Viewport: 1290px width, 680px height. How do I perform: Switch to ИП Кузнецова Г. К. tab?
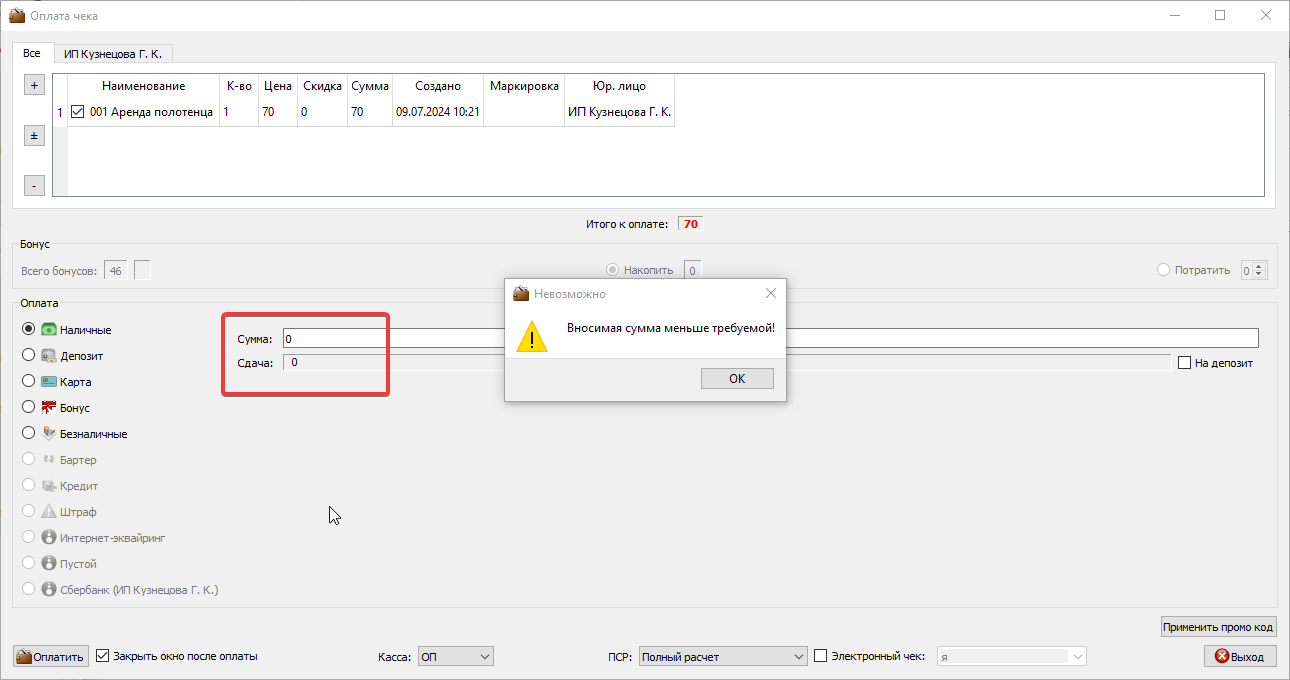[113, 53]
